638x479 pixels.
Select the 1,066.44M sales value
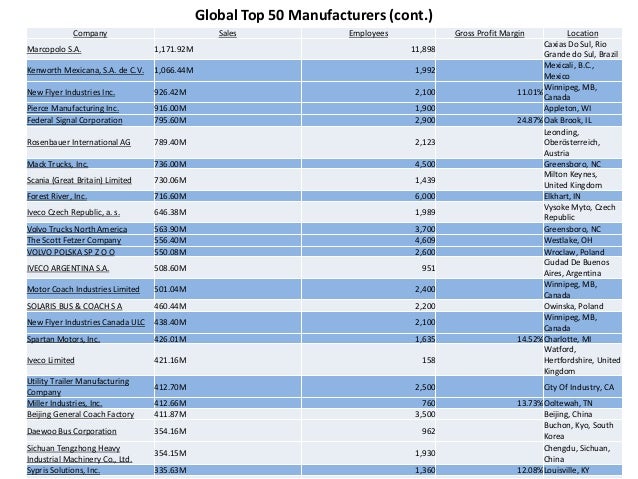[174, 70]
